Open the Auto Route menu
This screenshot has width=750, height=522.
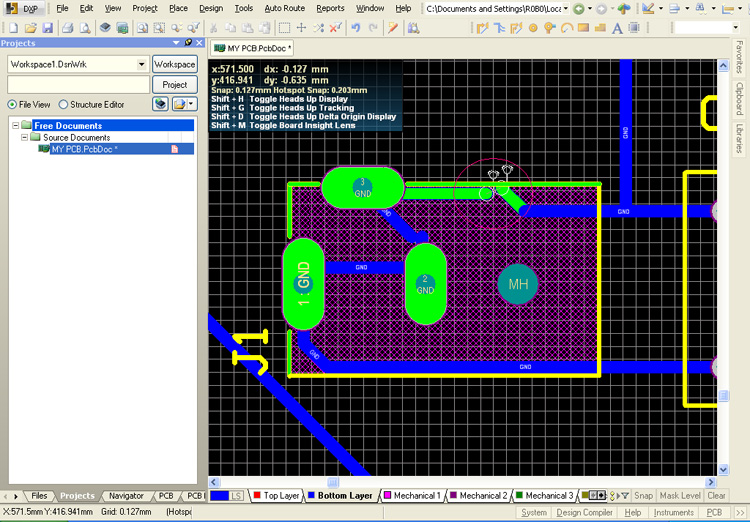point(285,8)
